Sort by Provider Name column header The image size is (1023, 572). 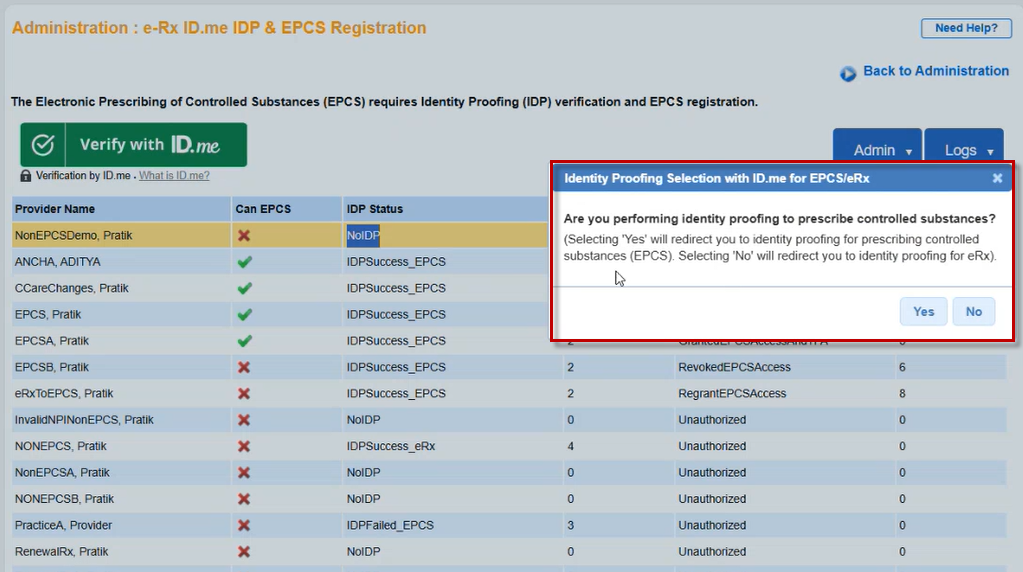coord(55,209)
